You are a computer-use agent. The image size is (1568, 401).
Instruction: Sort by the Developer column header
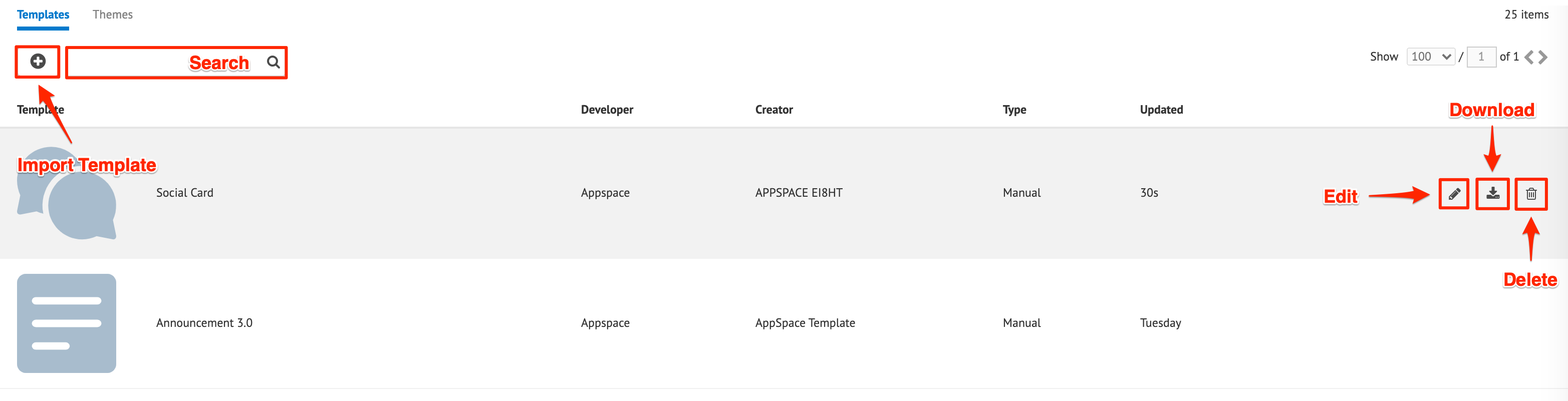tap(607, 110)
